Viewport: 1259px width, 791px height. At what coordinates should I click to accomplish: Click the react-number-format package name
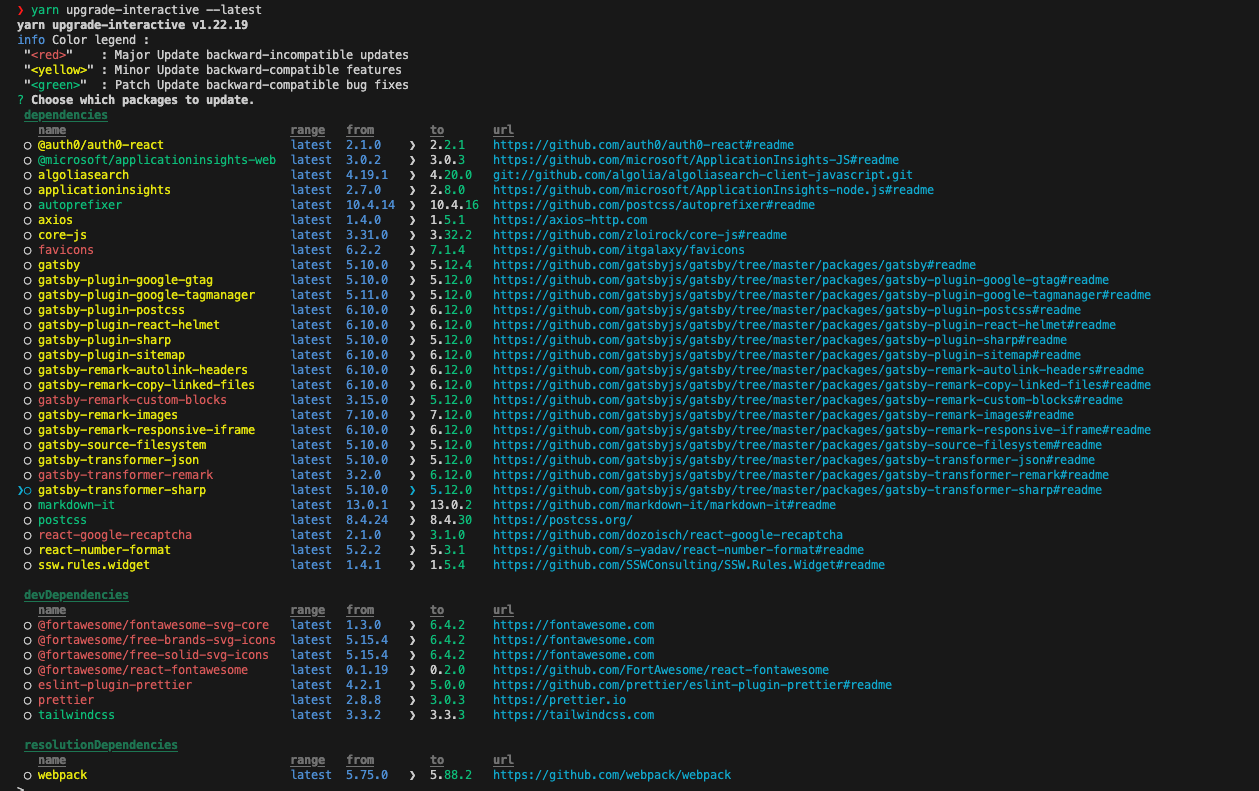[x=104, y=550]
